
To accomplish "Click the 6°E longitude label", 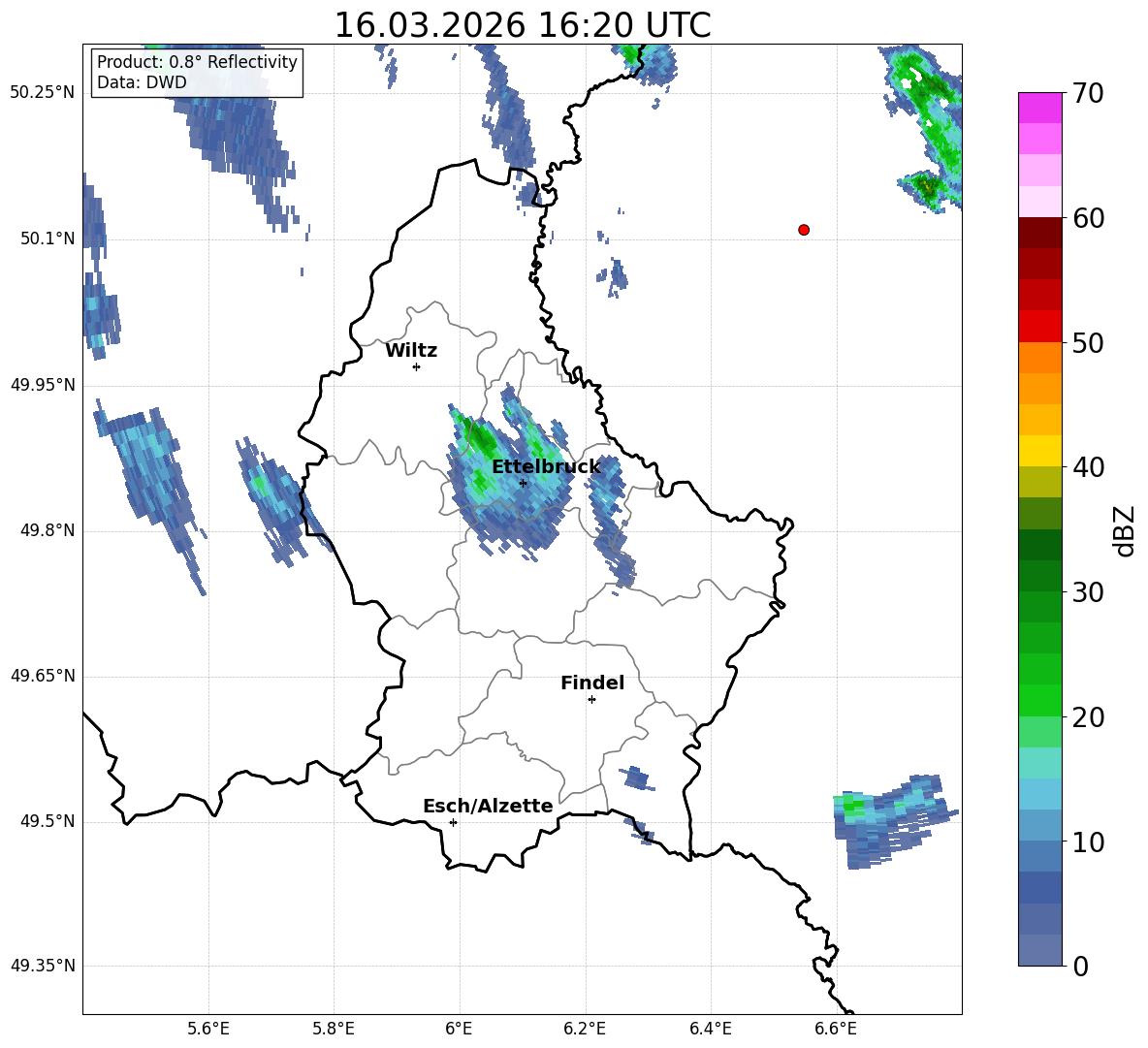I will point(459,1029).
